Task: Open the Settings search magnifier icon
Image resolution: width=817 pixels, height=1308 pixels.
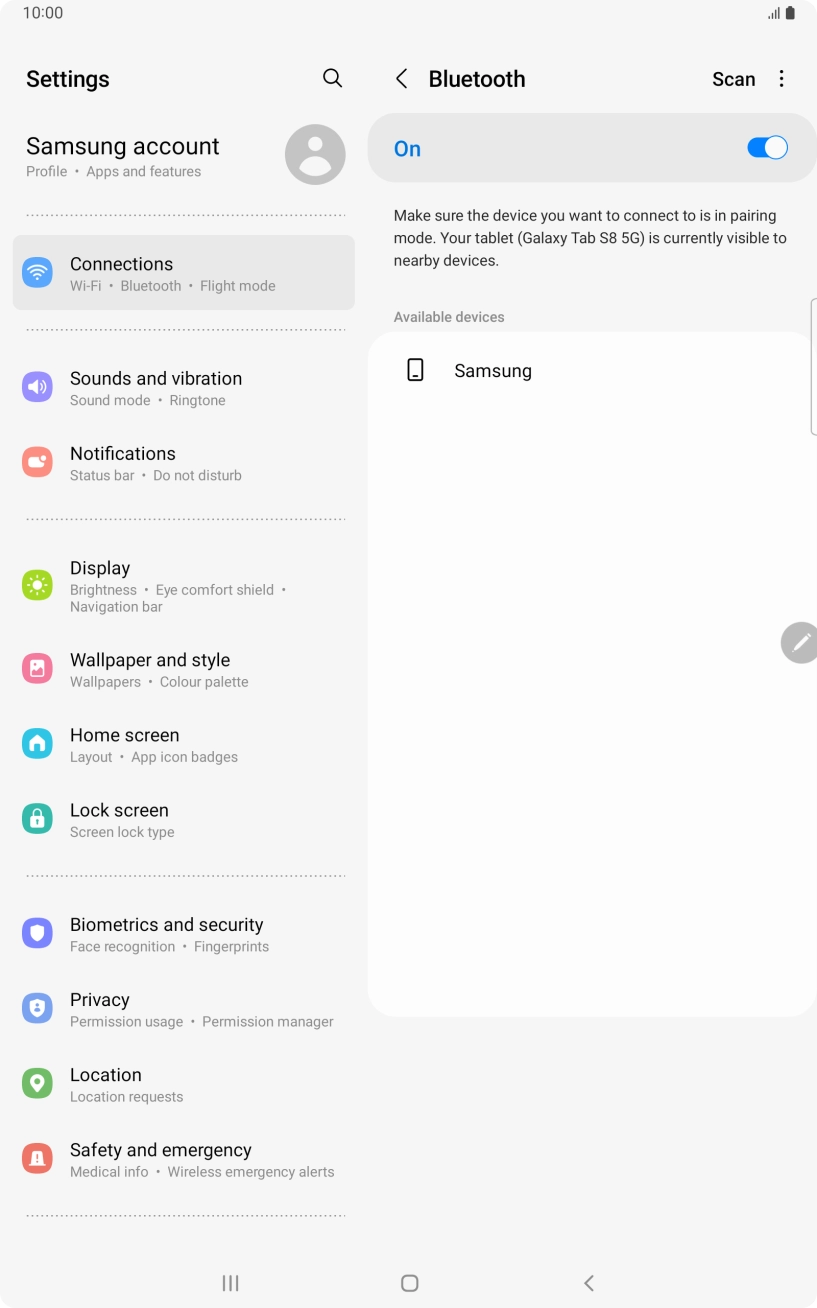Action: point(333,78)
